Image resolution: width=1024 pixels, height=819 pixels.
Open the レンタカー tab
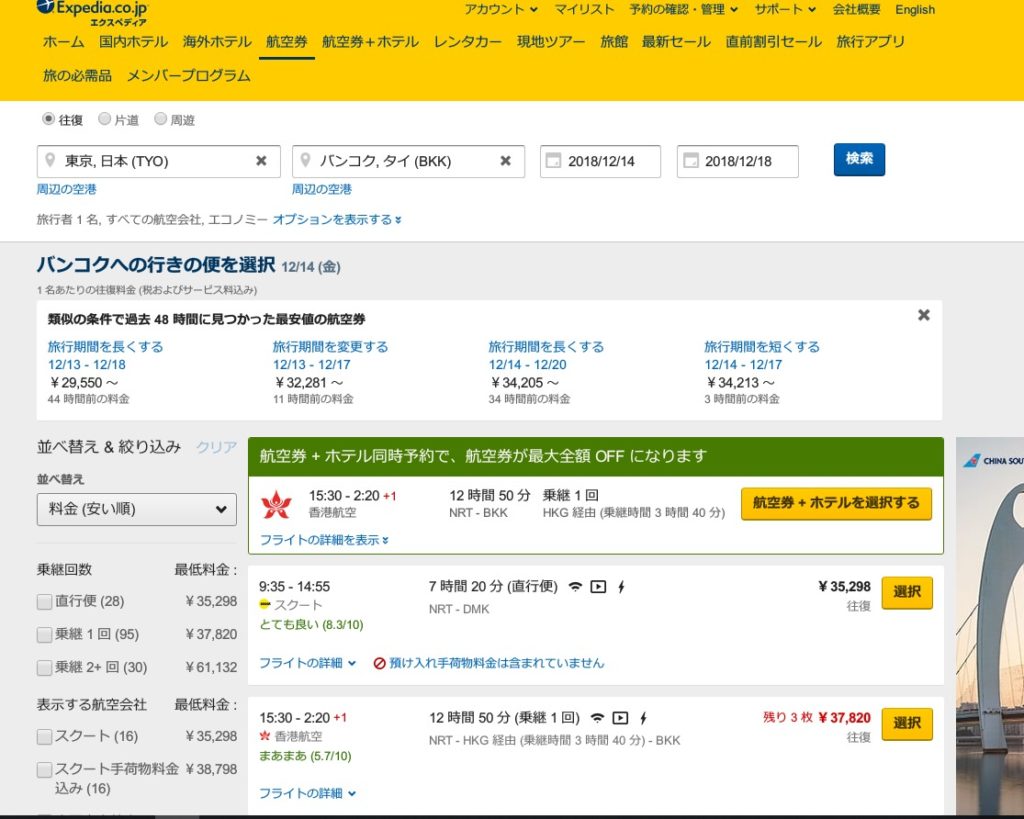[468, 42]
